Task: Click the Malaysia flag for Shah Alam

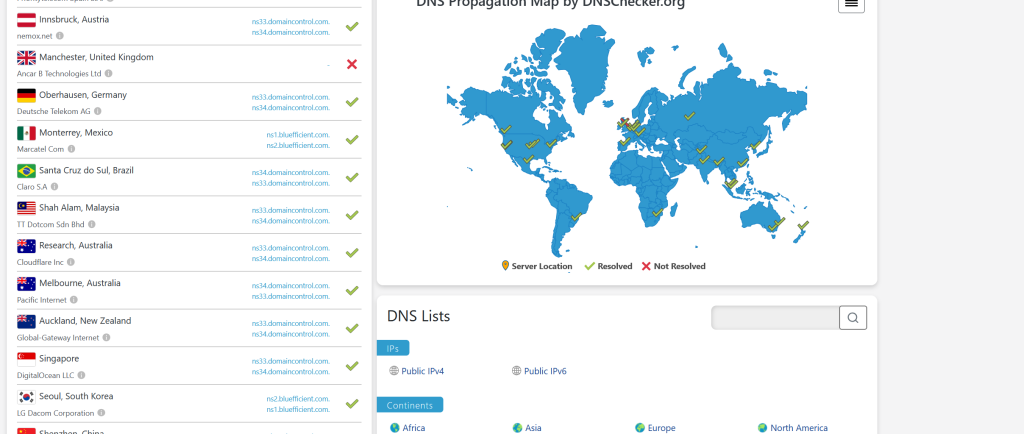Action: coord(26,209)
